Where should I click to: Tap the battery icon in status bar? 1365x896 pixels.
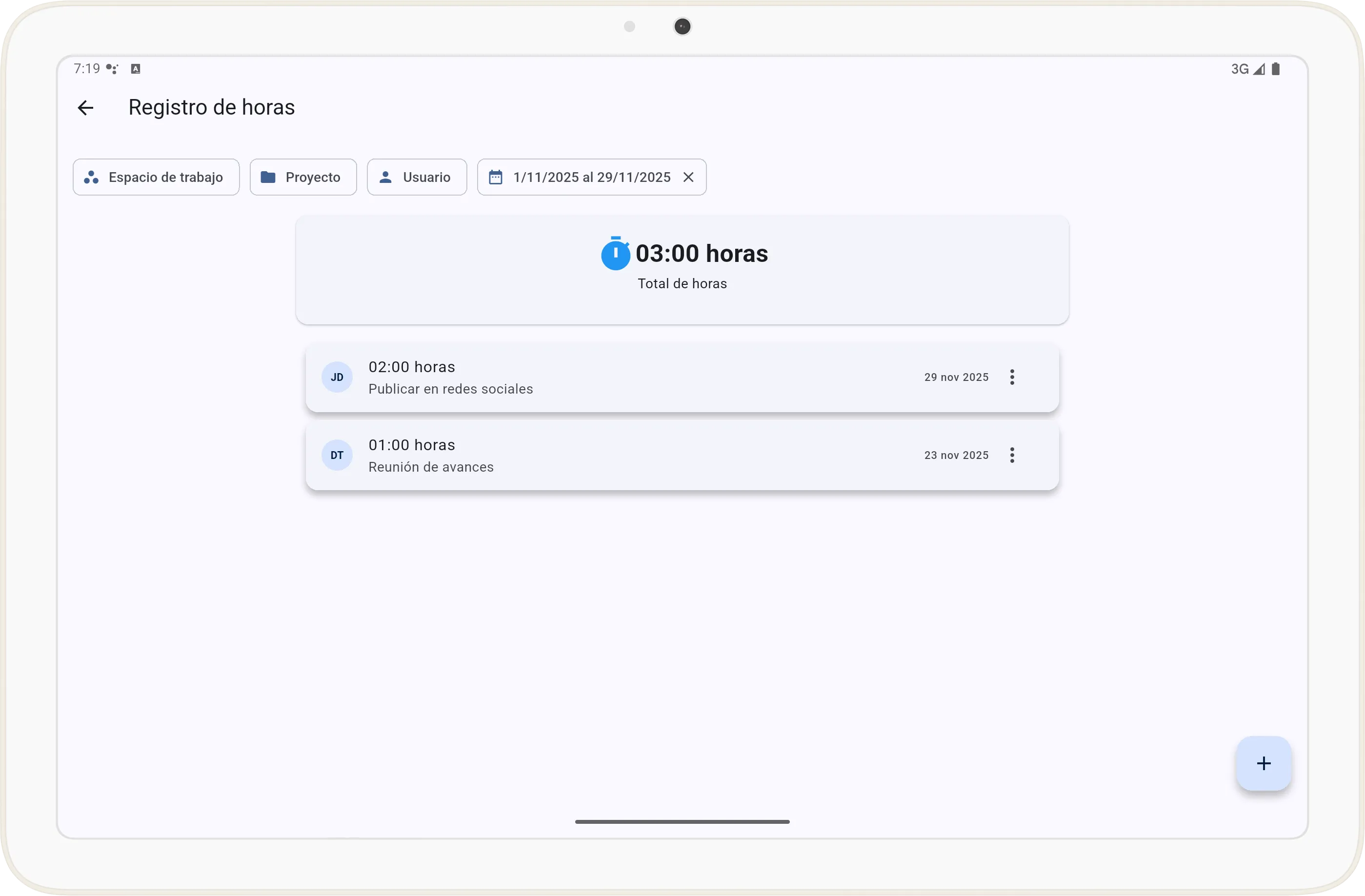pyautogui.click(x=1276, y=69)
